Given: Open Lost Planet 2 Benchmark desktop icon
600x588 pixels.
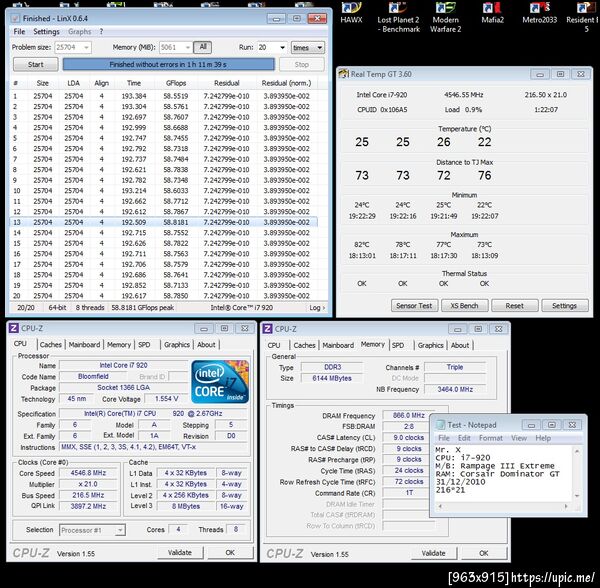Looking at the screenshot, I should tap(398, 17).
